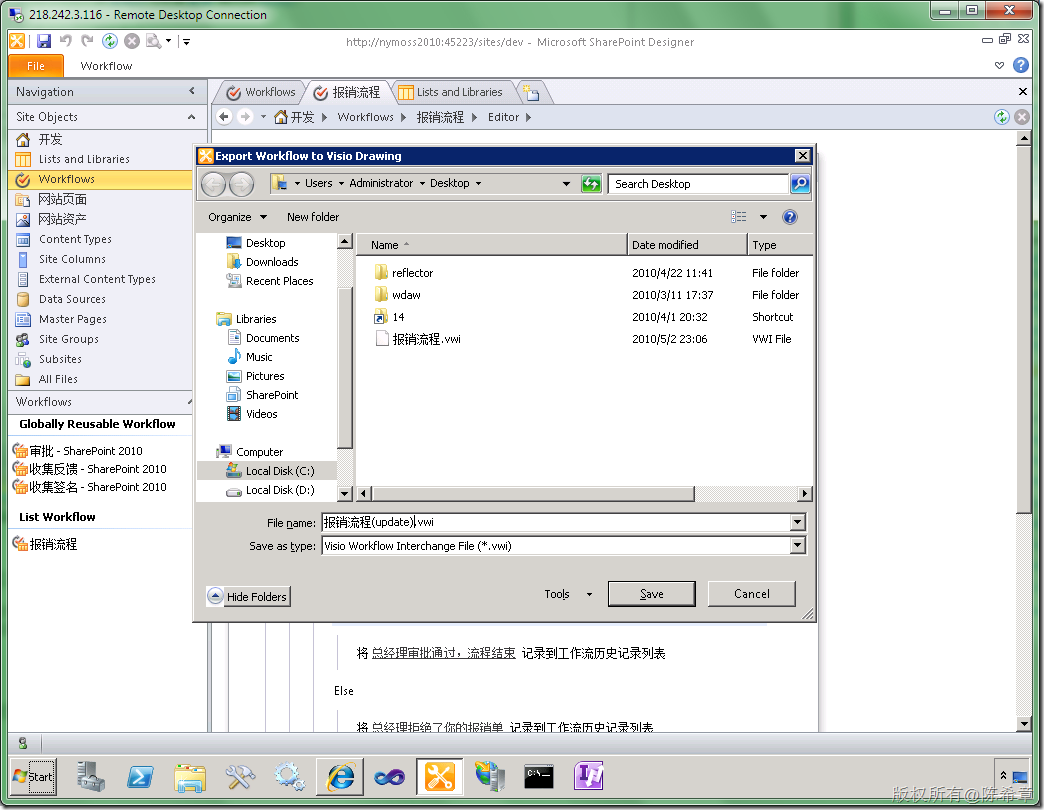Open the Save as type dropdown
The height and width of the screenshot is (810, 1044).
(x=798, y=546)
